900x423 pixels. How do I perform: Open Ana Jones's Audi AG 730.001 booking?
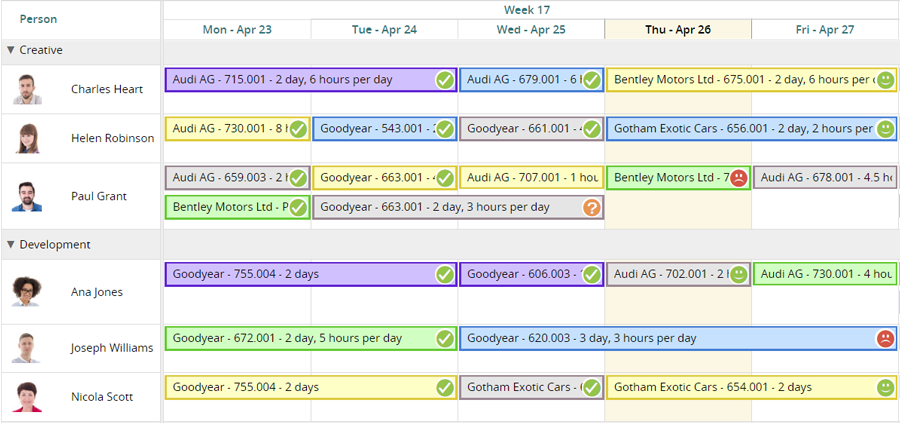click(x=825, y=274)
